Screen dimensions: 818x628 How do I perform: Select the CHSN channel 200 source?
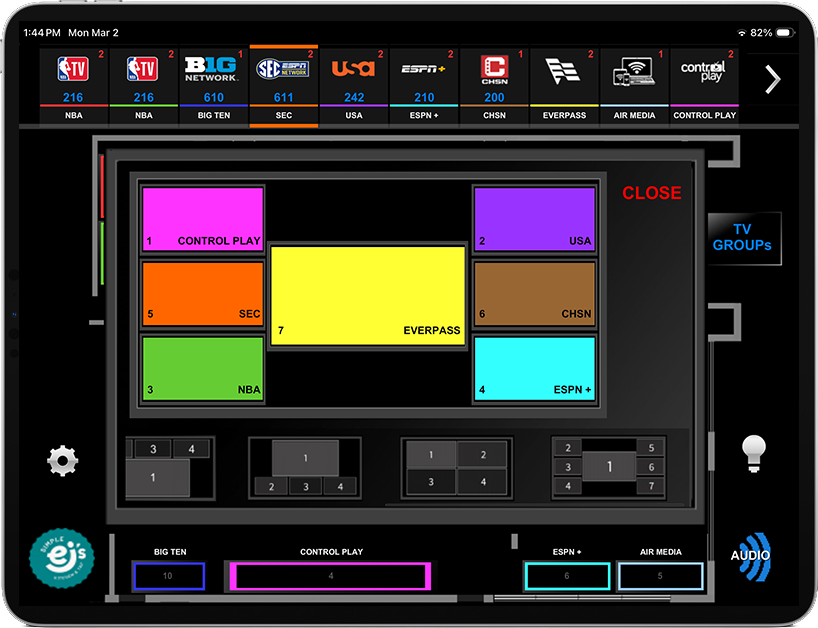[x=494, y=86]
